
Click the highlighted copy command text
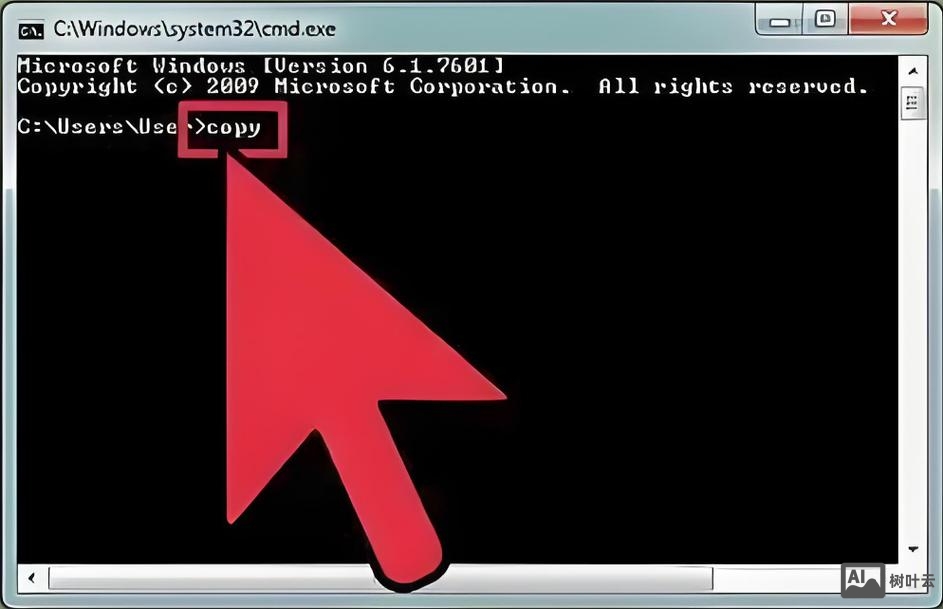pos(234,127)
